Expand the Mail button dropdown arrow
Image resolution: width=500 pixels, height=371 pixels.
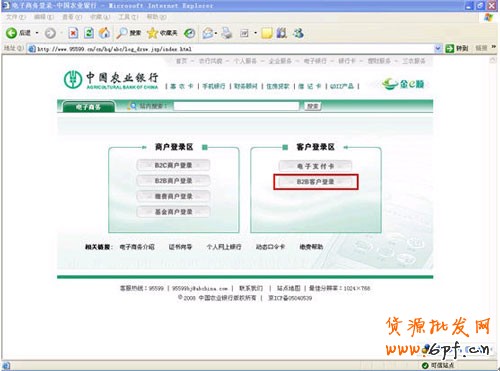pos(216,33)
